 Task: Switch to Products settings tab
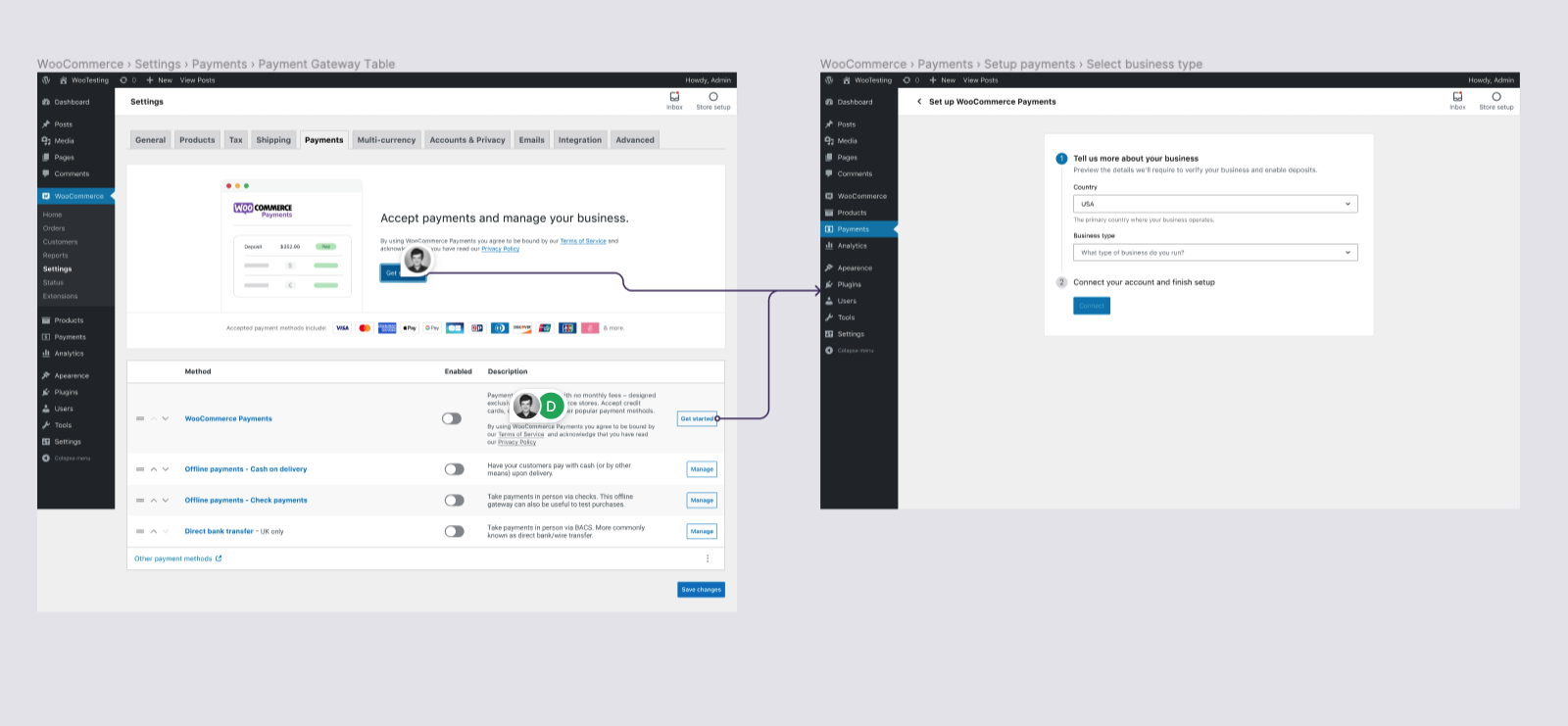pyautogui.click(x=197, y=140)
